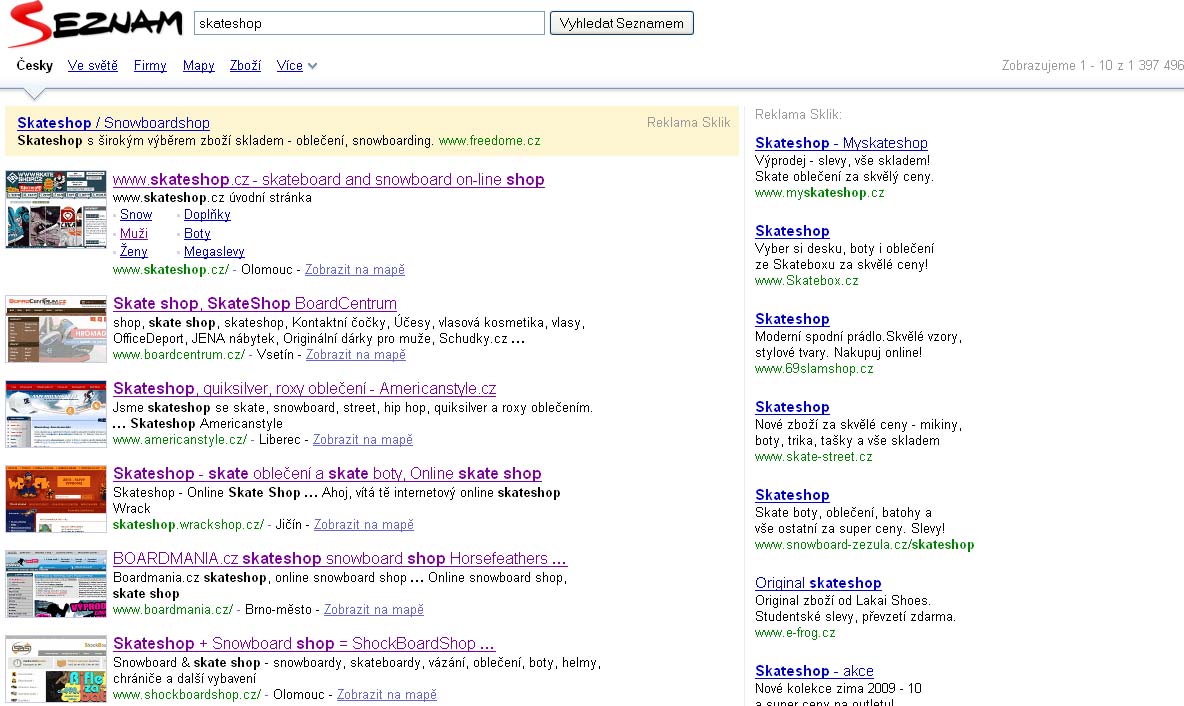Image resolution: width=1184 pixels, height=706 pixels.
Task: Open the Boty sitelink
Action: [197, 233]
